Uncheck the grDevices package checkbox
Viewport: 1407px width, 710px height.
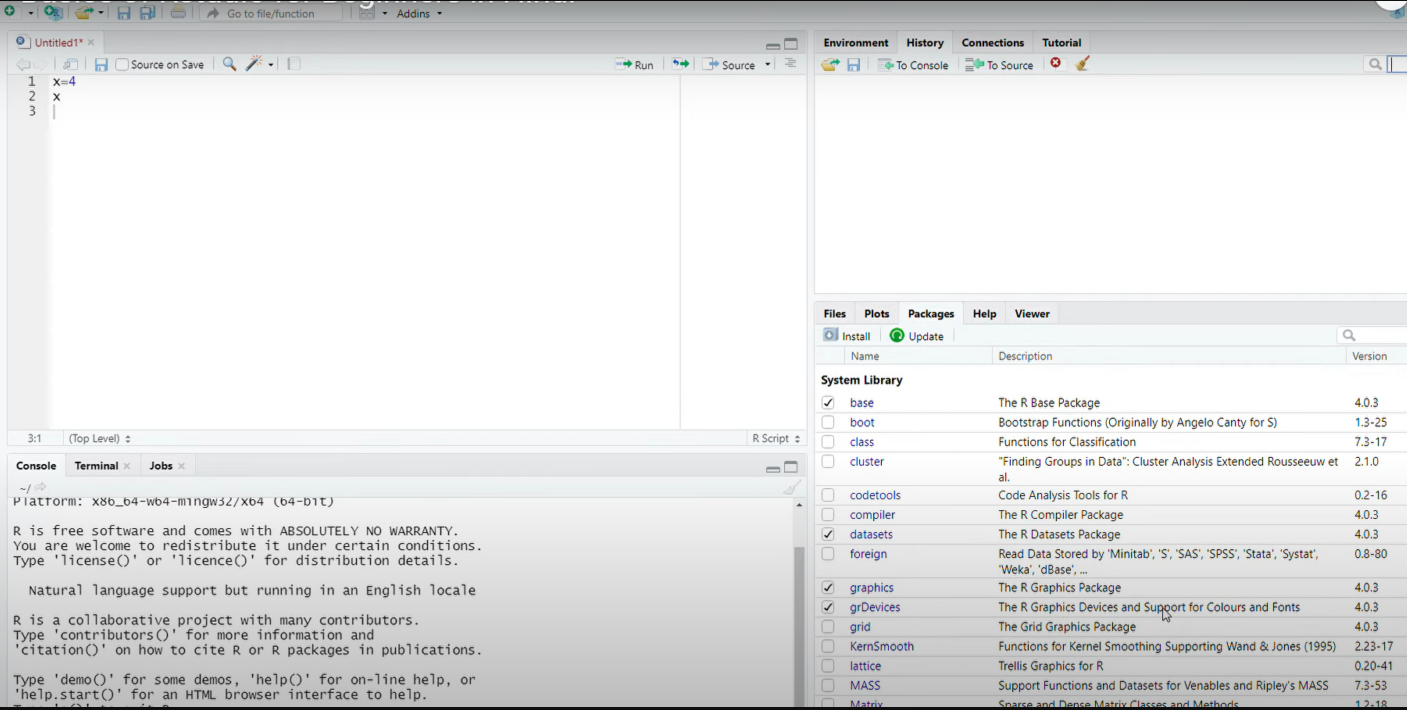[x=828, y=607]
